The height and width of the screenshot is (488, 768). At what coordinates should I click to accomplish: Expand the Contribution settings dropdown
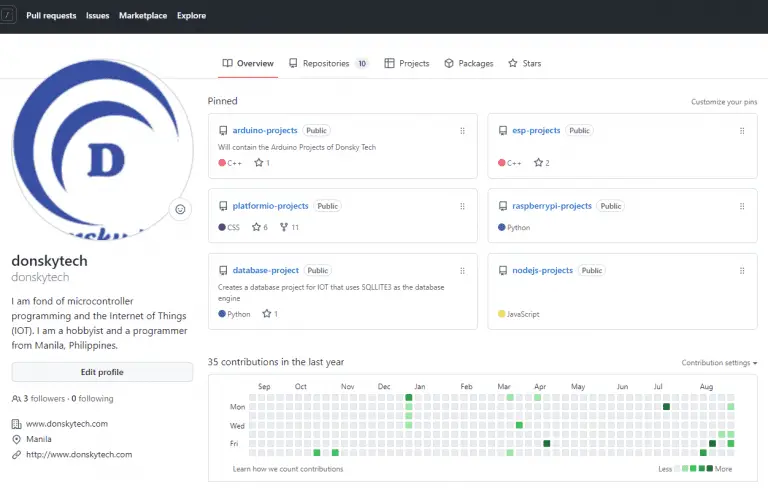(719, 363)
